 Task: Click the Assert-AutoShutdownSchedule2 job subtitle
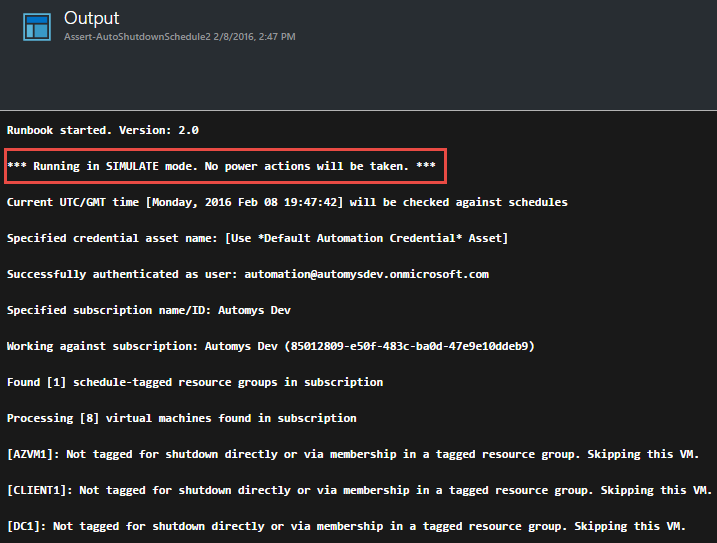coord(138,37)
